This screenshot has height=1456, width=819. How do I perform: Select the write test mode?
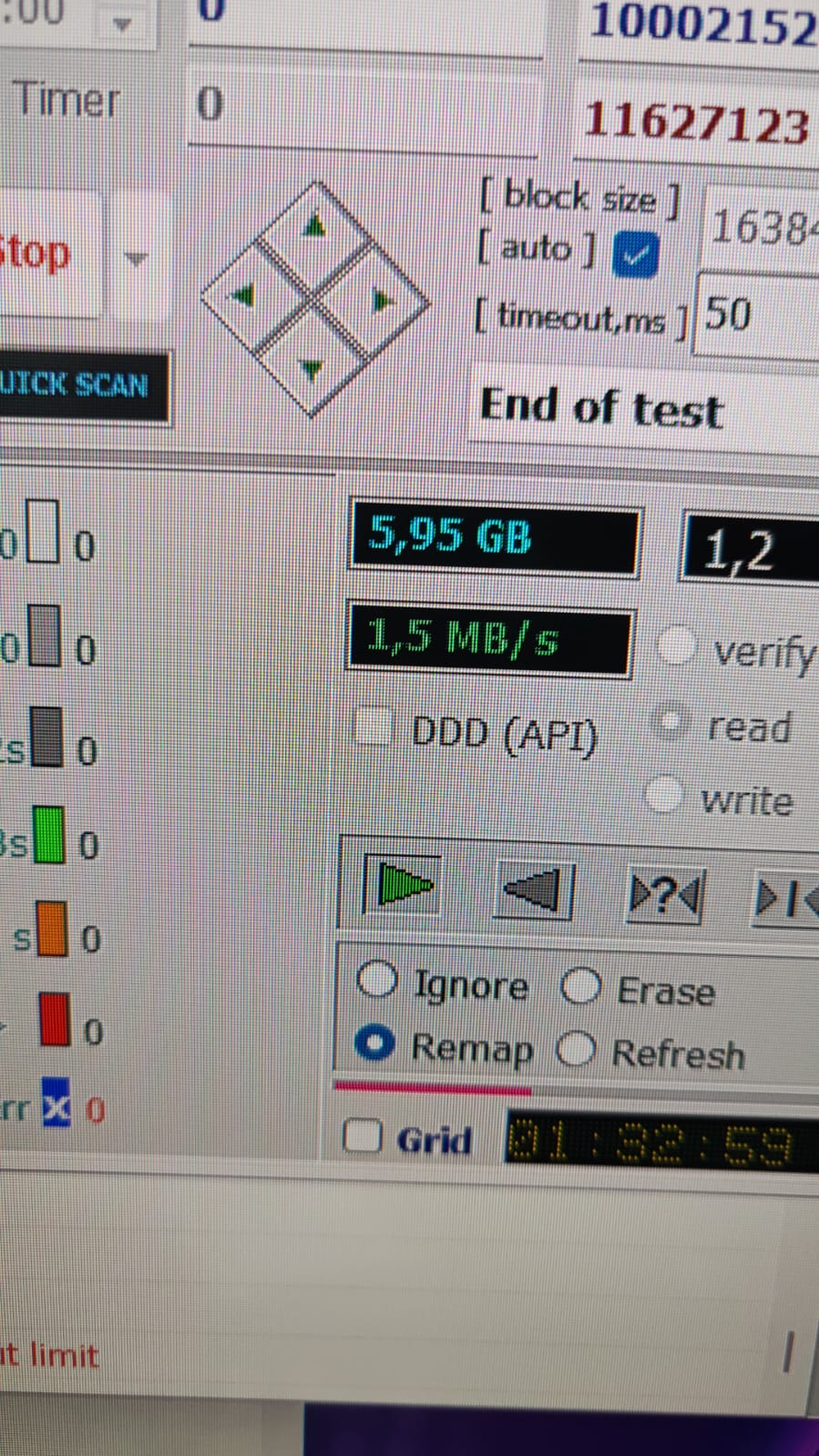[x=664, y=794]
